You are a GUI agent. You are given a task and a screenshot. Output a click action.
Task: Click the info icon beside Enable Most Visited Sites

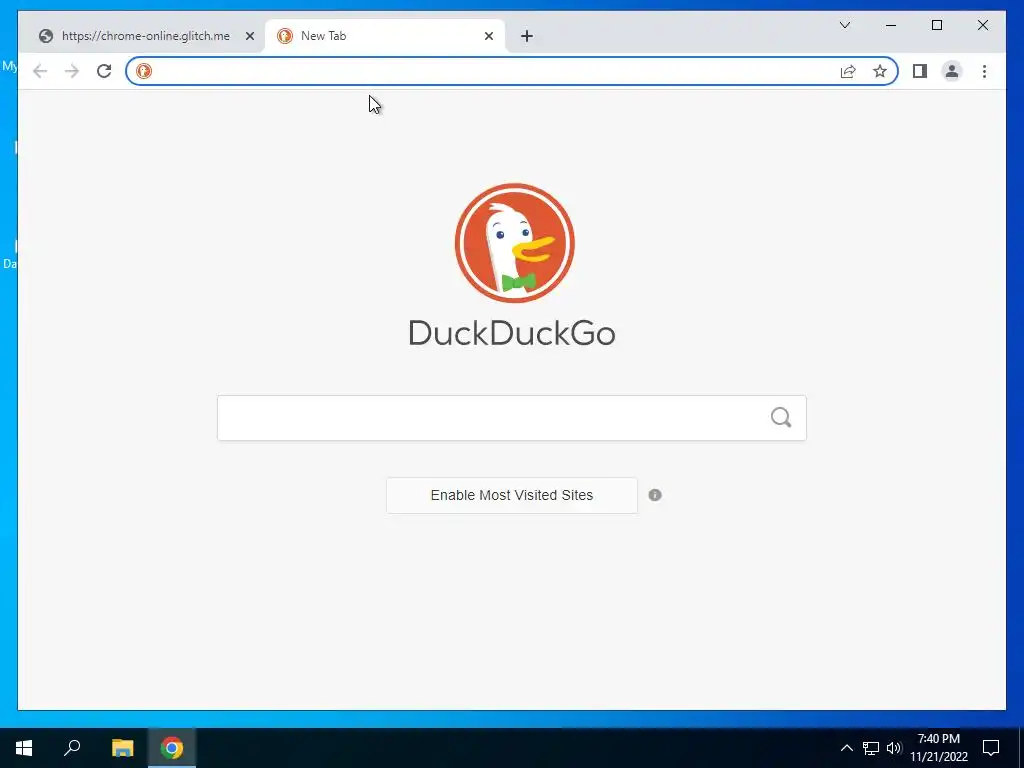pyautogui.click(x=655, y=495)
